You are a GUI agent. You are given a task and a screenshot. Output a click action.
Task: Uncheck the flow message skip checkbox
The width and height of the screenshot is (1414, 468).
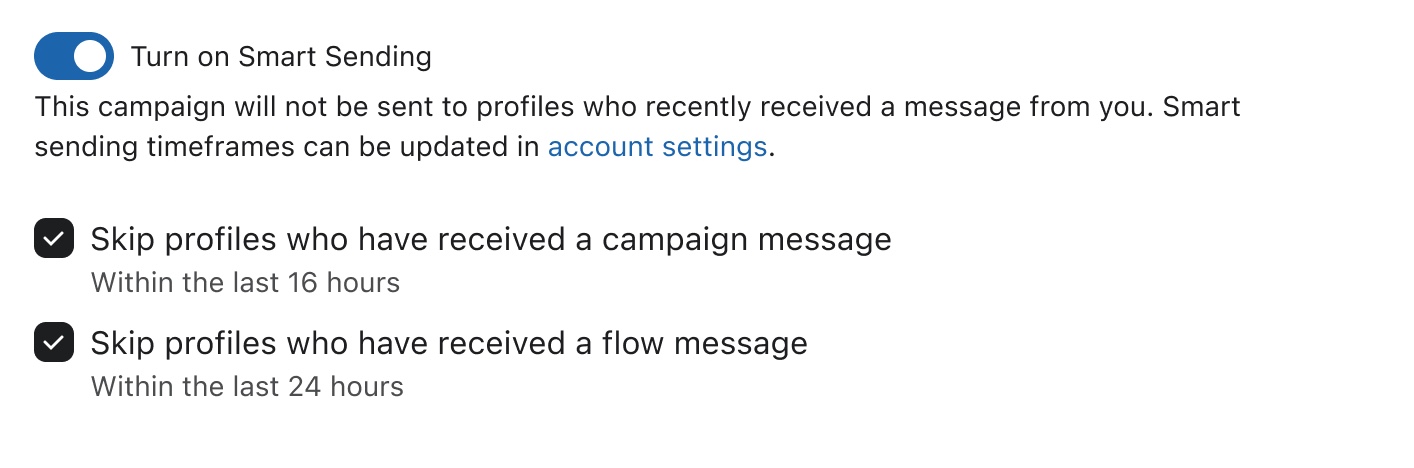click(54, 343)
